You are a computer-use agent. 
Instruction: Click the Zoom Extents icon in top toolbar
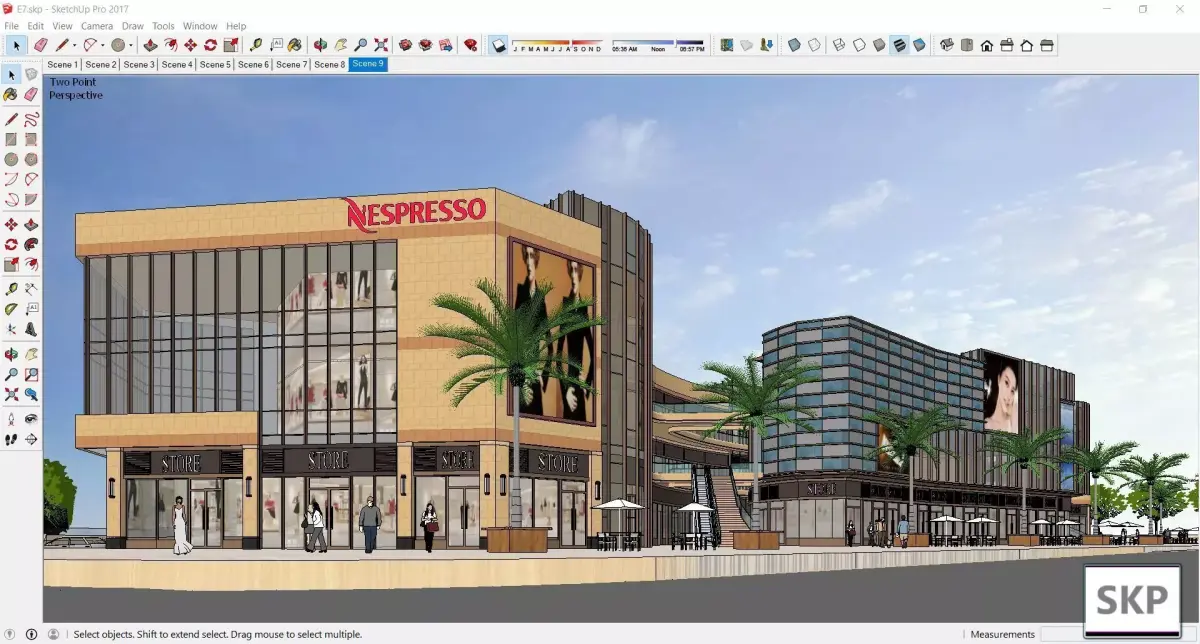coord(381,45)
